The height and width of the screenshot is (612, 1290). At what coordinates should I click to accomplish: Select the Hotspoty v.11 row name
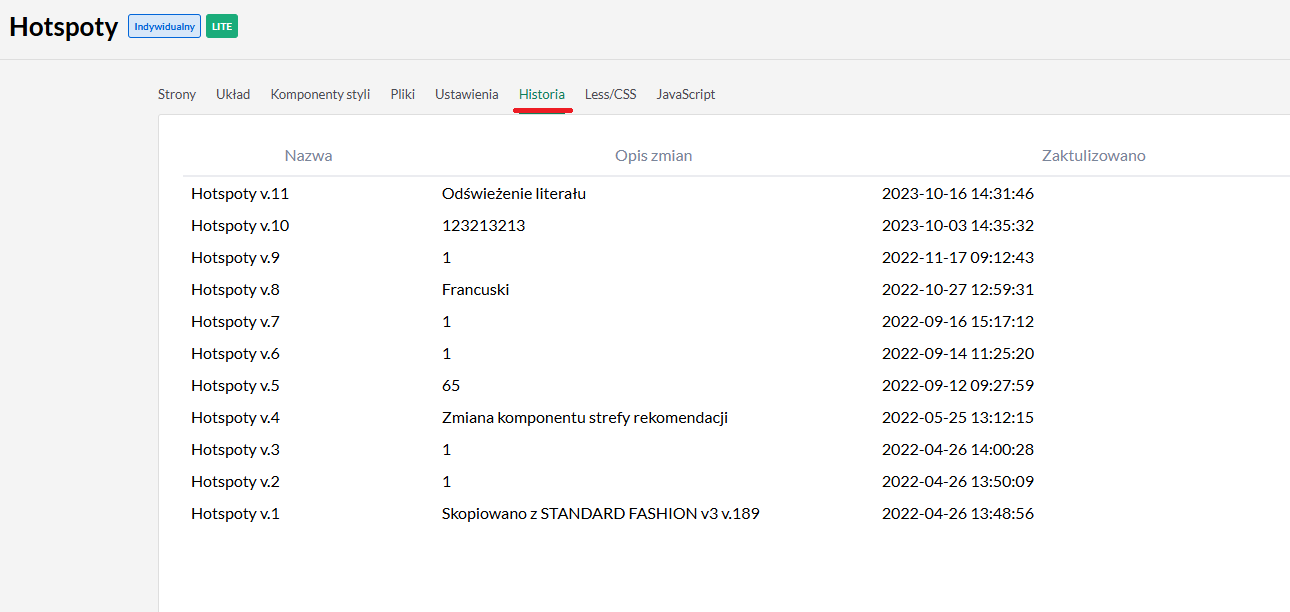[x=240, y=194]
